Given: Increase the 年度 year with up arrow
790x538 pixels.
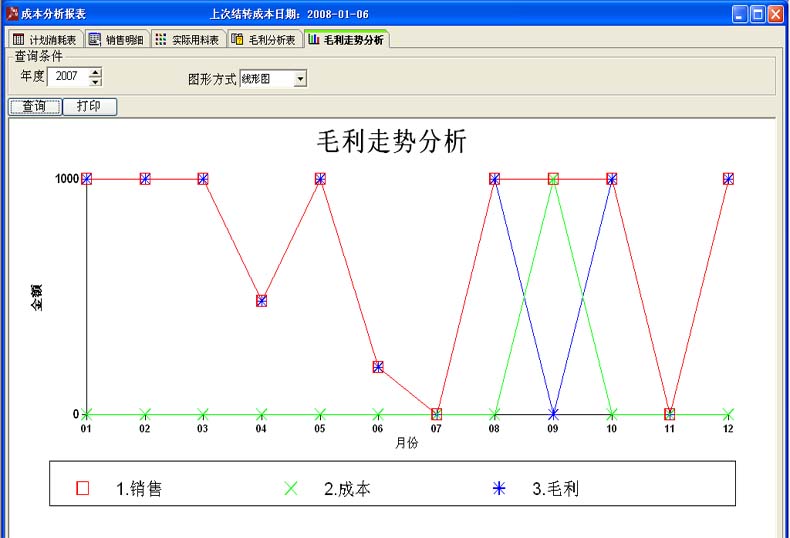Looking at the screenshot, I should pyautogui.click(x=95, y=72).
